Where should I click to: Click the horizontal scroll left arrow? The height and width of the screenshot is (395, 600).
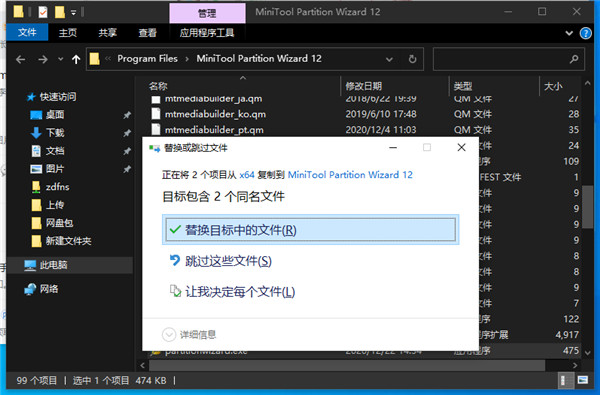(143, 365)
